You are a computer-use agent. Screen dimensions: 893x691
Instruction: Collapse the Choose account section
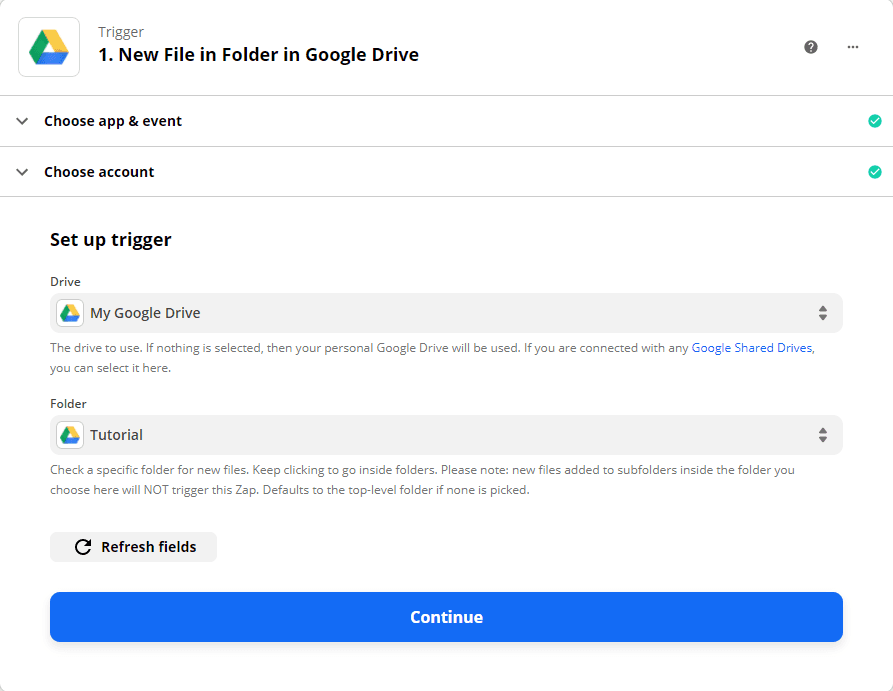click(22, 171)
